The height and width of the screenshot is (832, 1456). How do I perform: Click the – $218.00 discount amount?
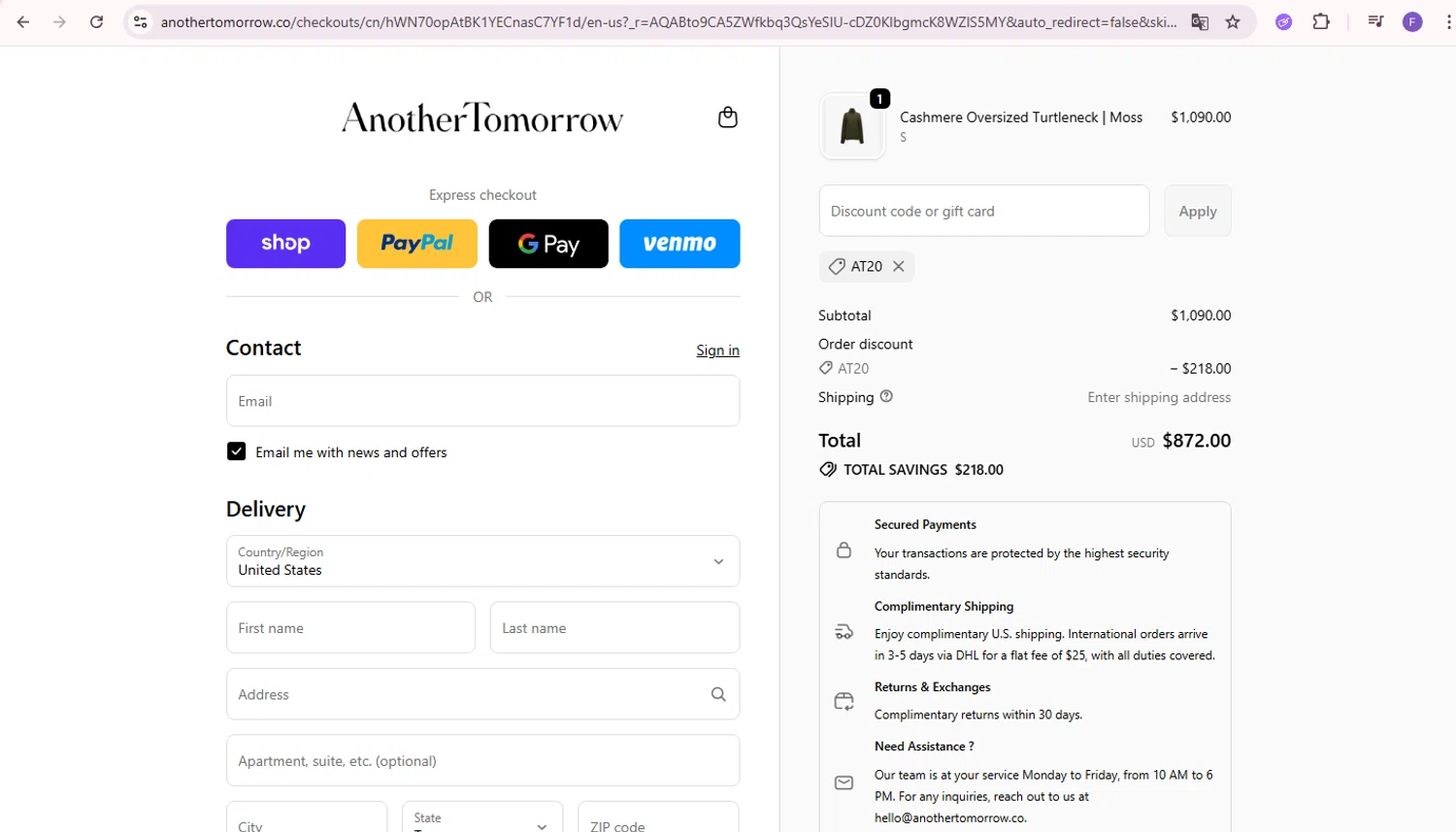click(1201, 369)
